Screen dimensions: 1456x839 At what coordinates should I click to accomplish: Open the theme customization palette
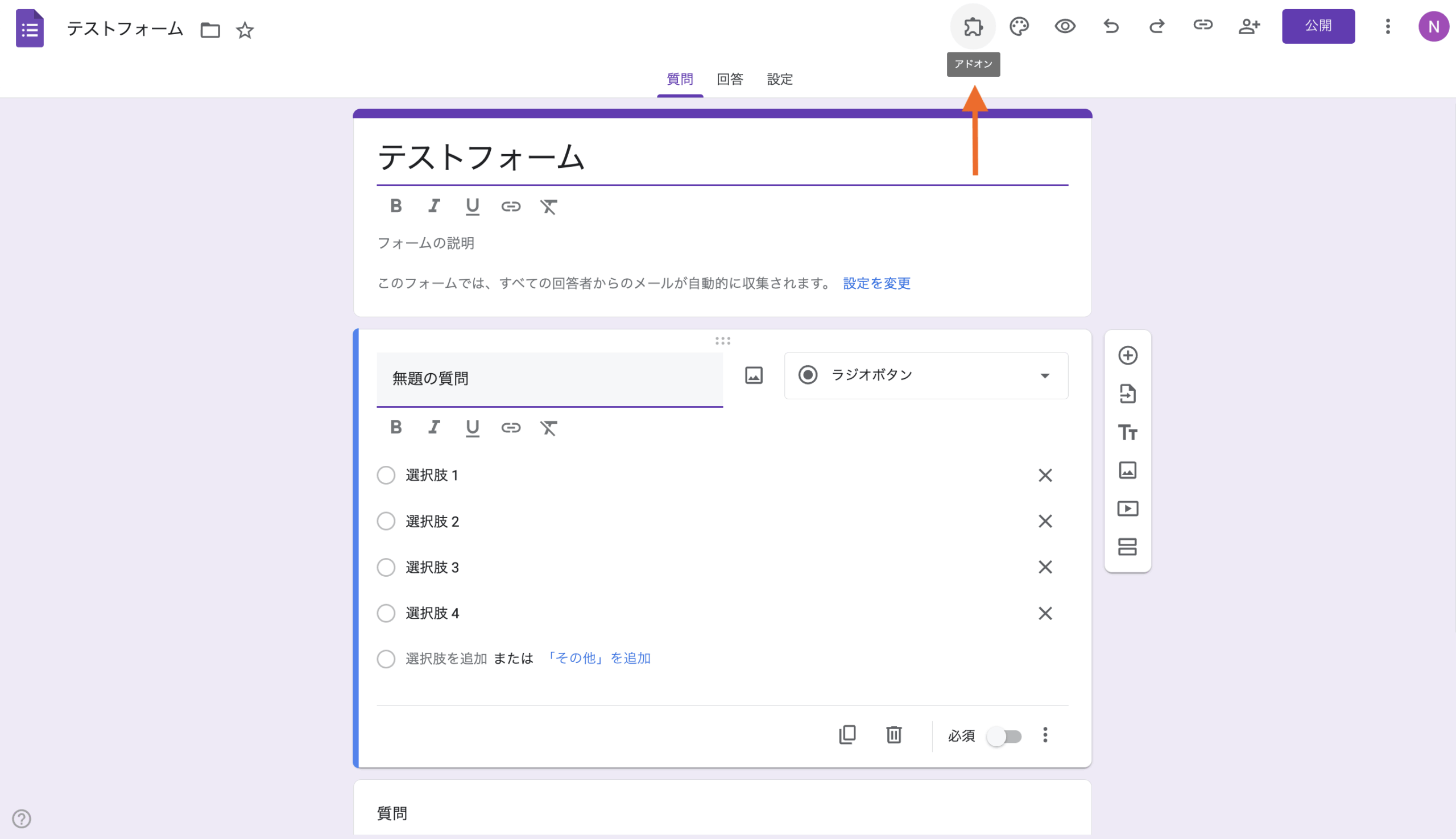tap(1019, 26)
